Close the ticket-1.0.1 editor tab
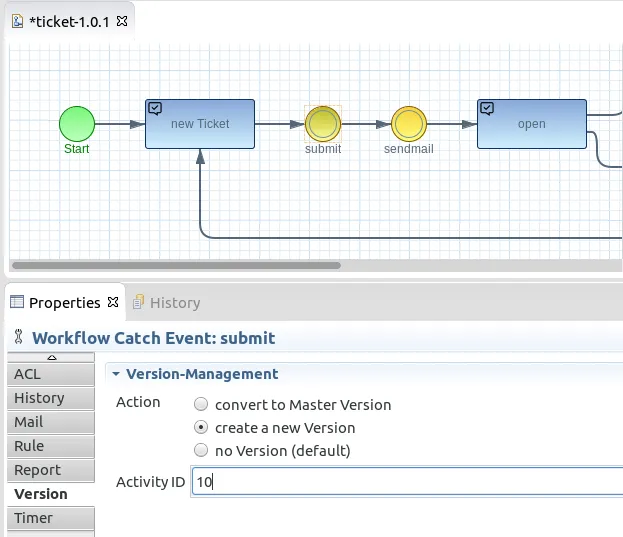This screenshot has height=537, width=623. click(x=122, y=21)
